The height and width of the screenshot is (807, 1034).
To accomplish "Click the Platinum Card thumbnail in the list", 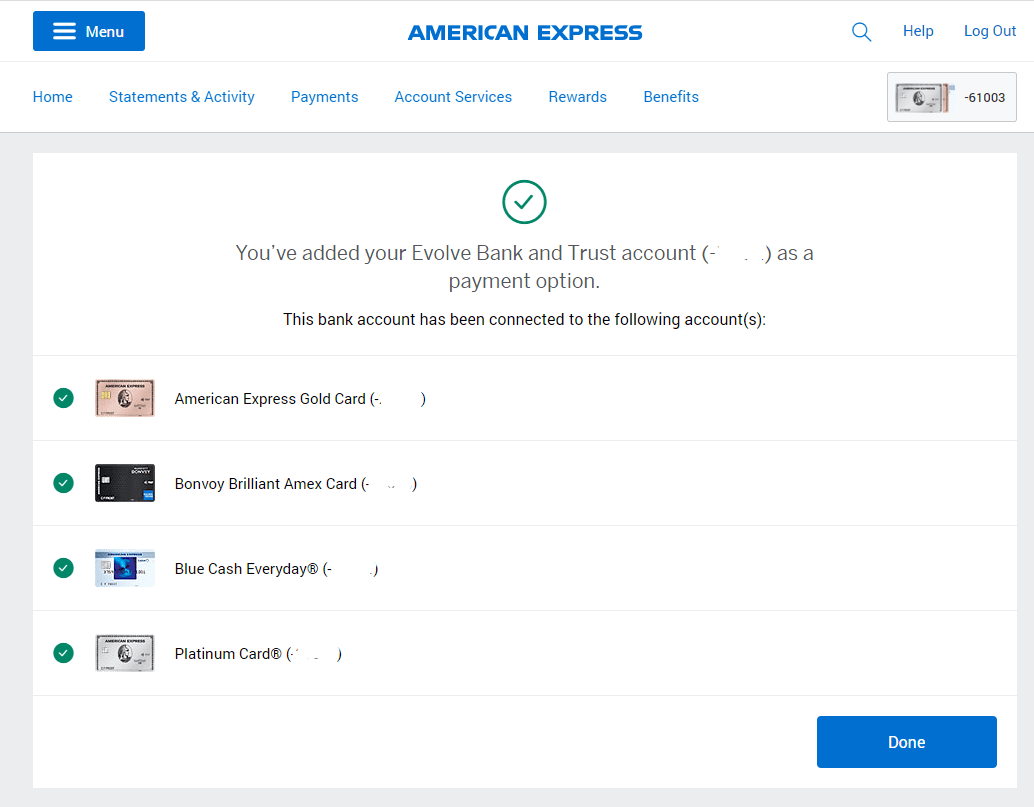I will click(x=125, y=653).
